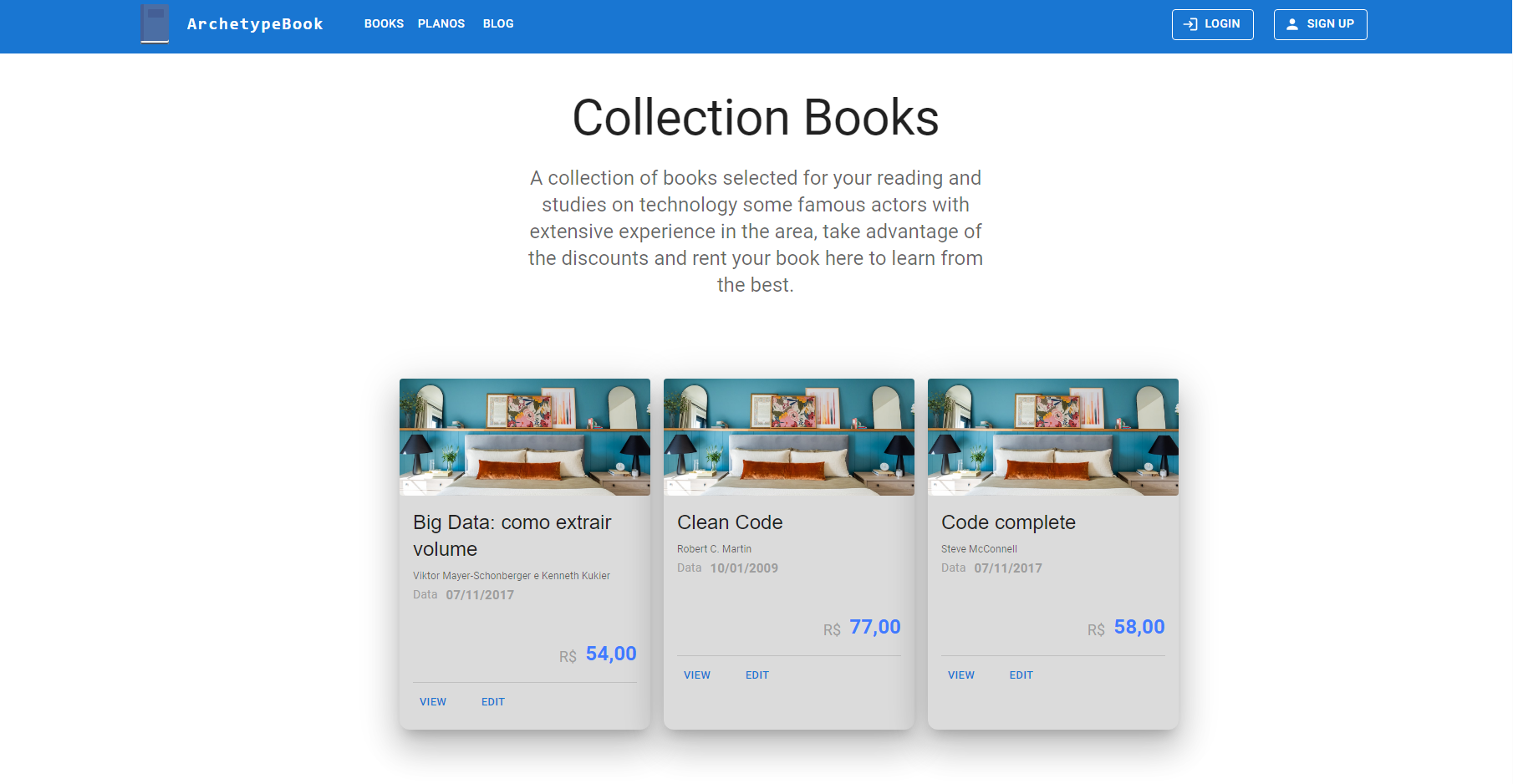Open the Books menu item
Screen dimensions: 1513x784
pyautogui.click(x=384, y=24)
